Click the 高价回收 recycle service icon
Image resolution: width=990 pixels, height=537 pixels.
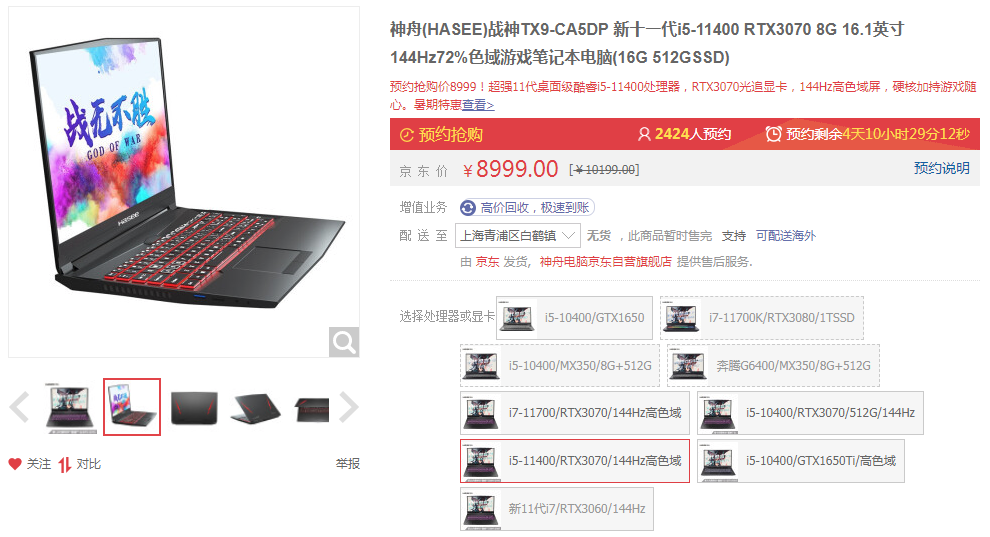(468, 208)
